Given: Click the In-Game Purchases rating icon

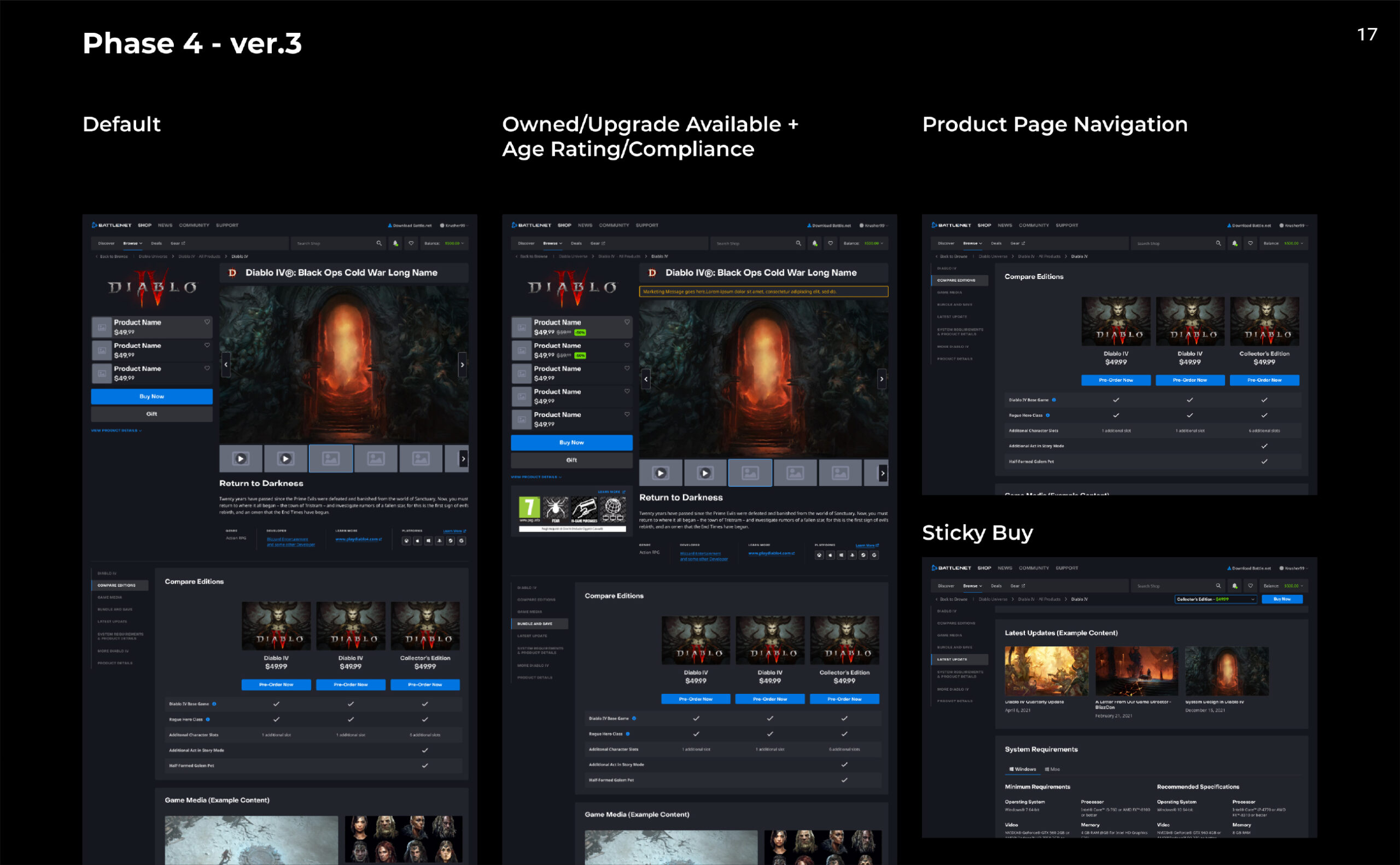Looking at the screenshot, I should (x=584, y=510).
